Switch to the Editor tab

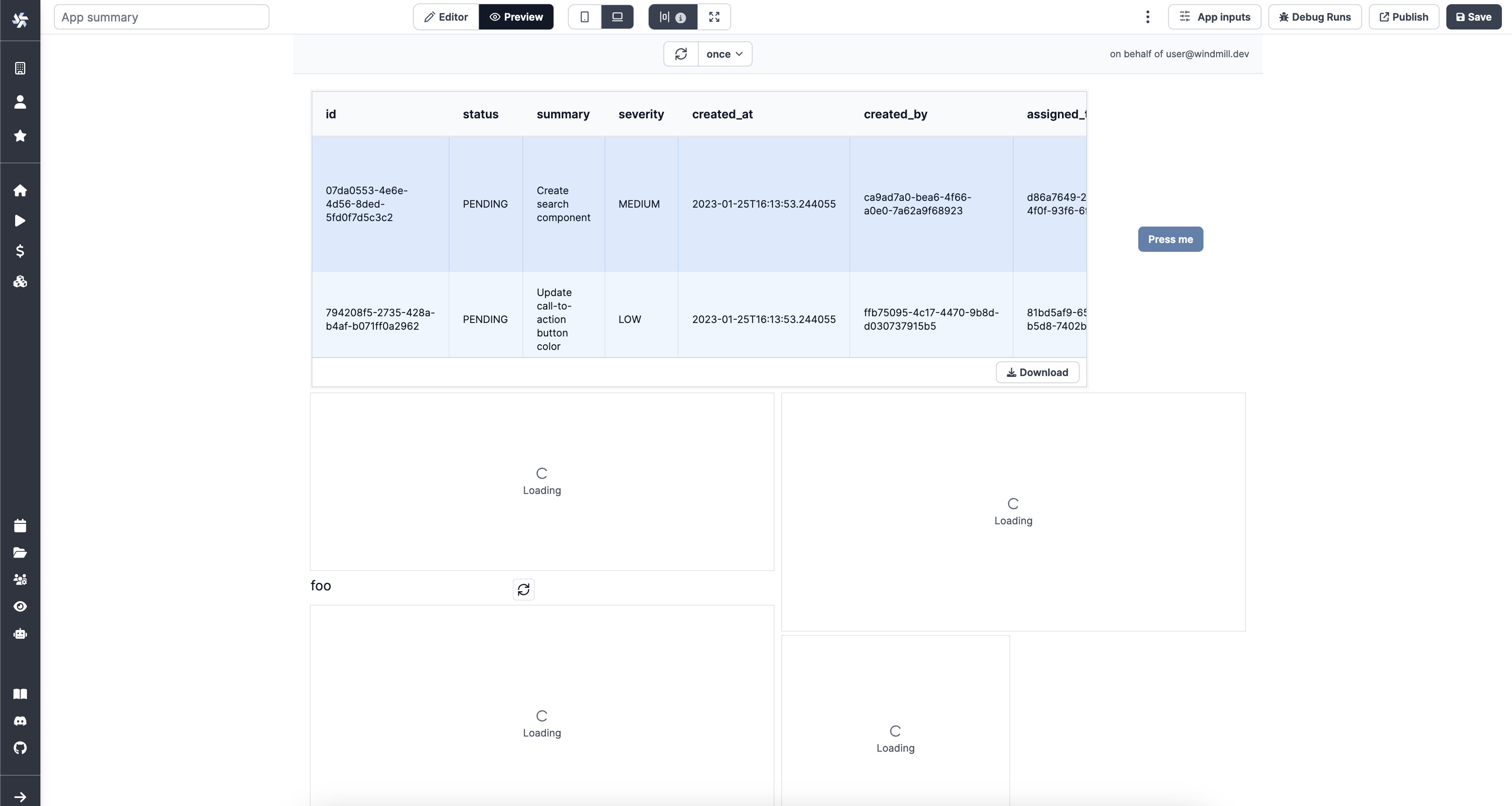coord(446,17)
